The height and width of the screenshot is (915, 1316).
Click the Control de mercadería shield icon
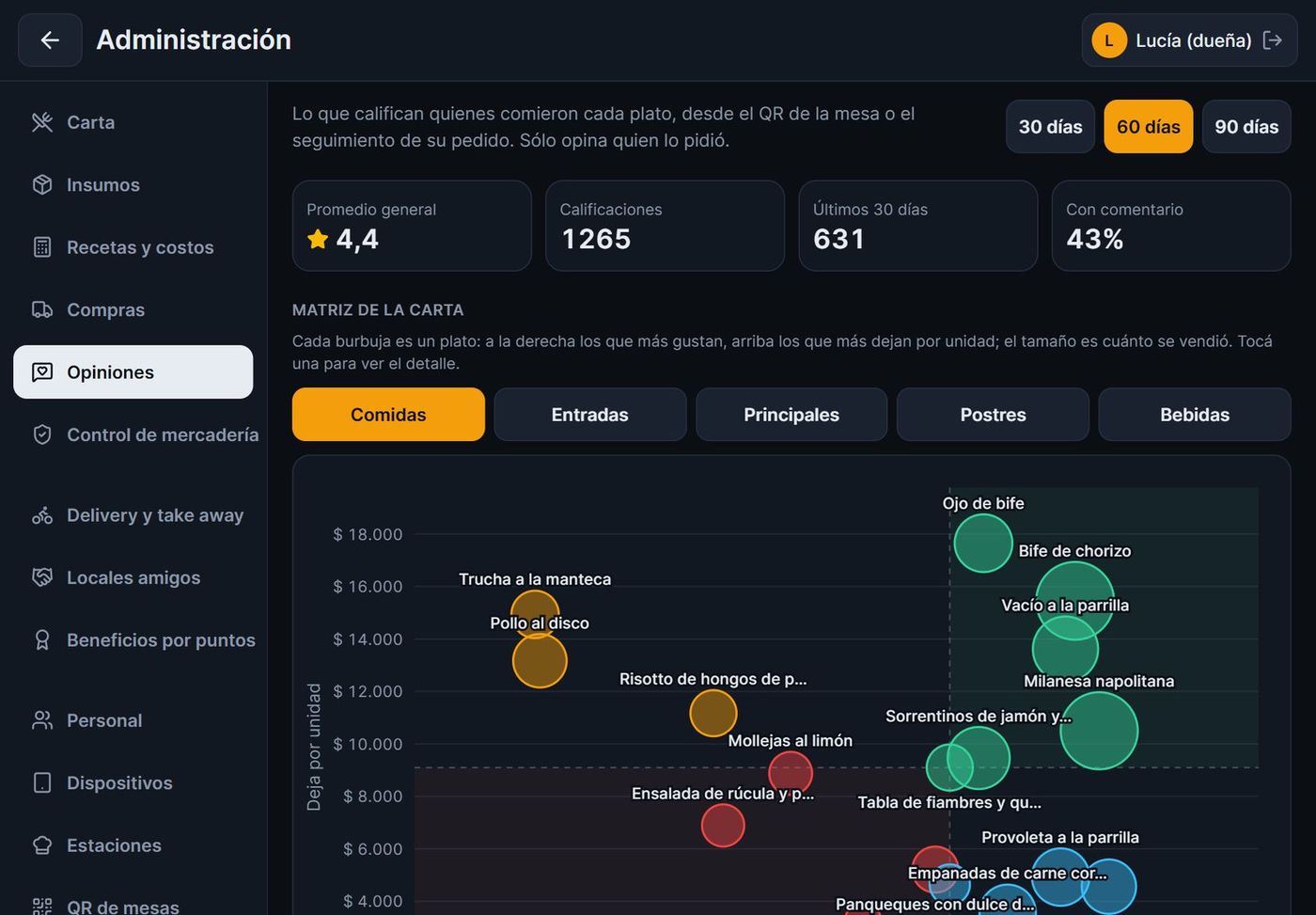point(42,434)
